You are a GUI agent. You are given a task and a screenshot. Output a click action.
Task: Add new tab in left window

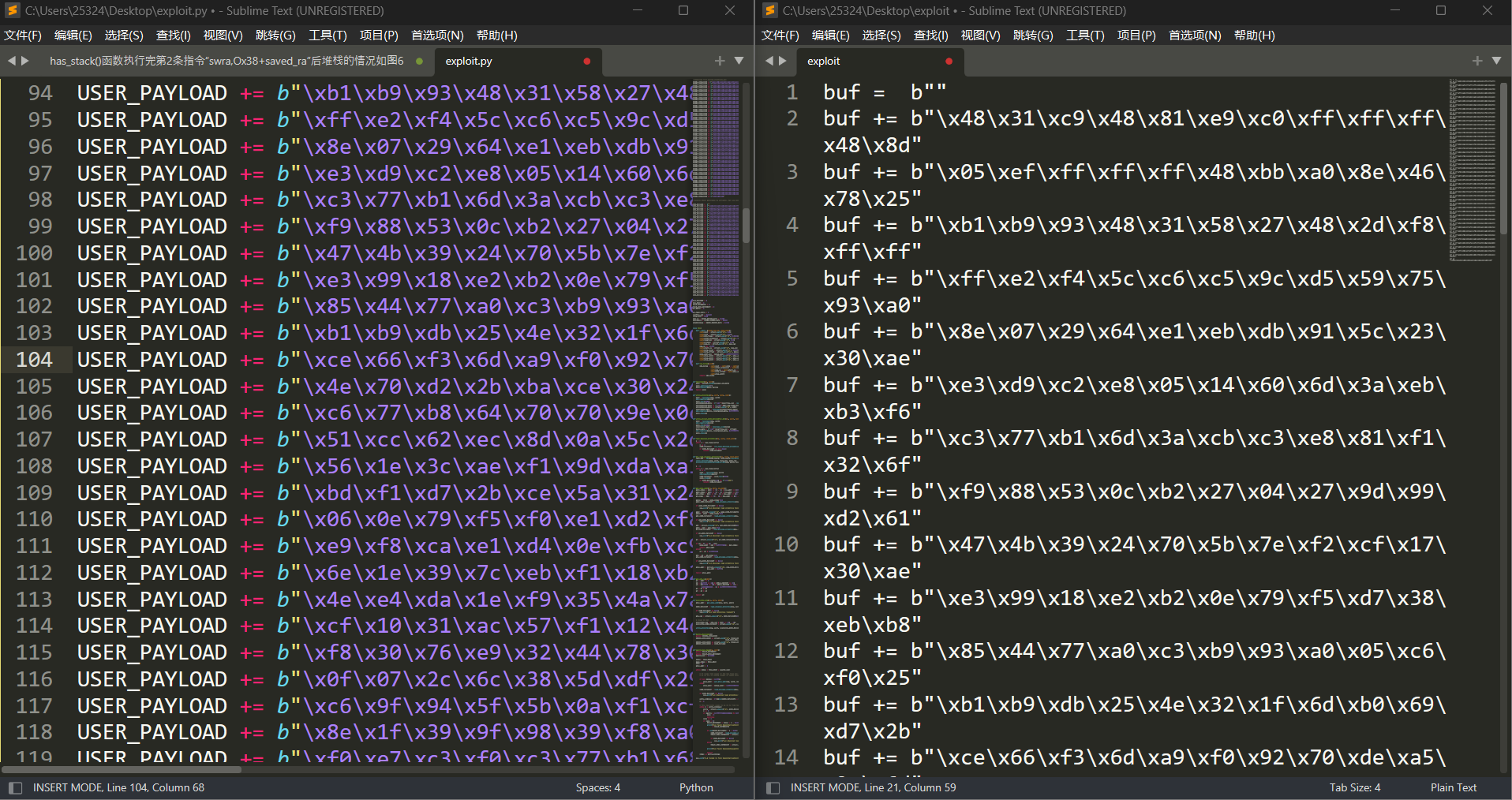pos(720,61)
